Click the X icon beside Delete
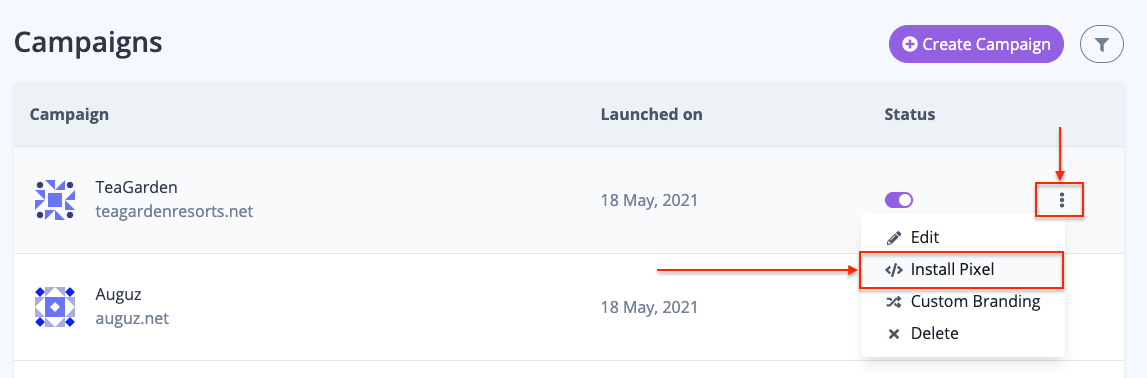The image size is (1147, 378). pyautogui.click(x=893, y=334)
